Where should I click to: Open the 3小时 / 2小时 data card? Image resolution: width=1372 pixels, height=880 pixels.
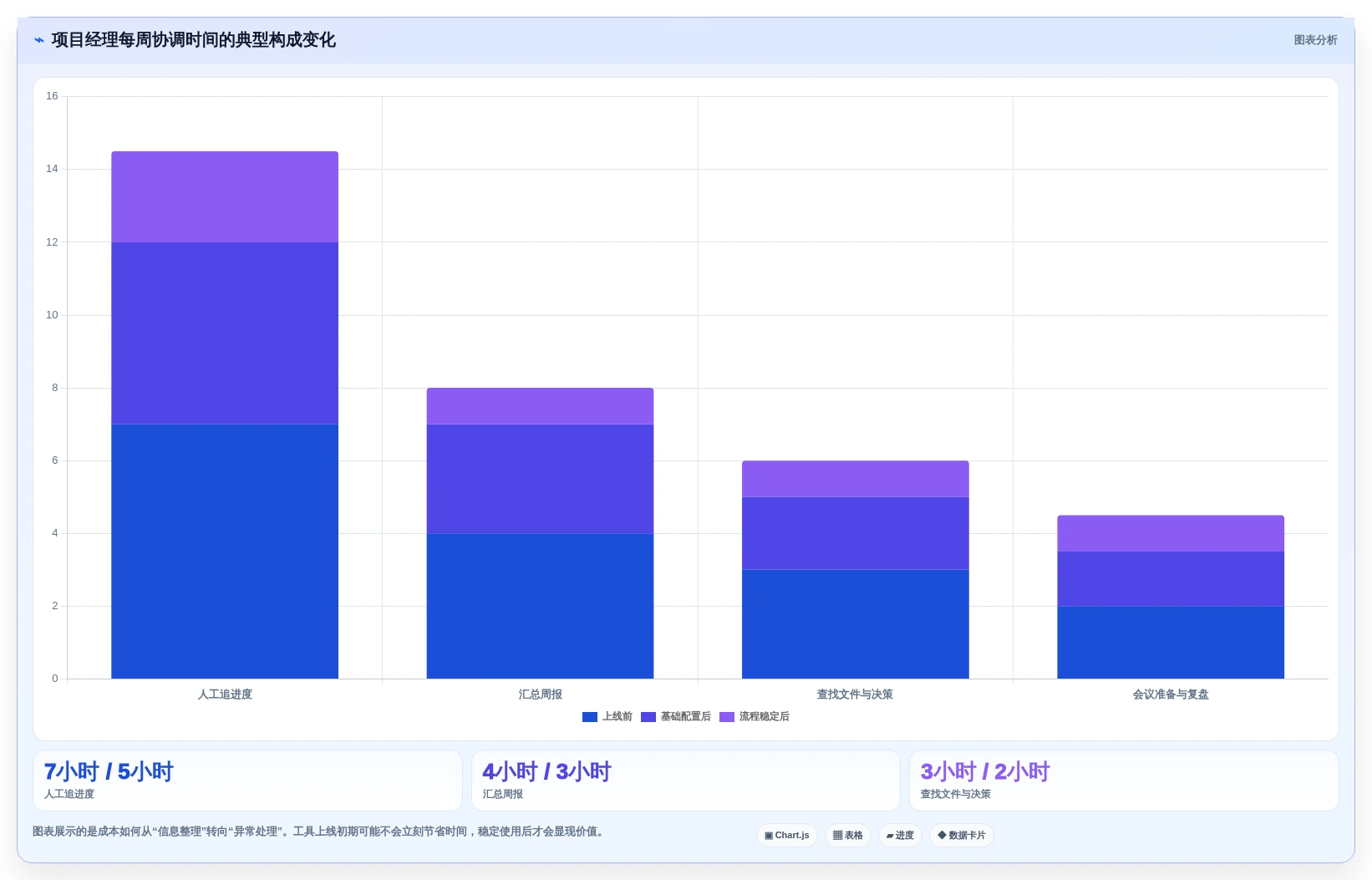pyautogui.click(x=1124, y=781)
